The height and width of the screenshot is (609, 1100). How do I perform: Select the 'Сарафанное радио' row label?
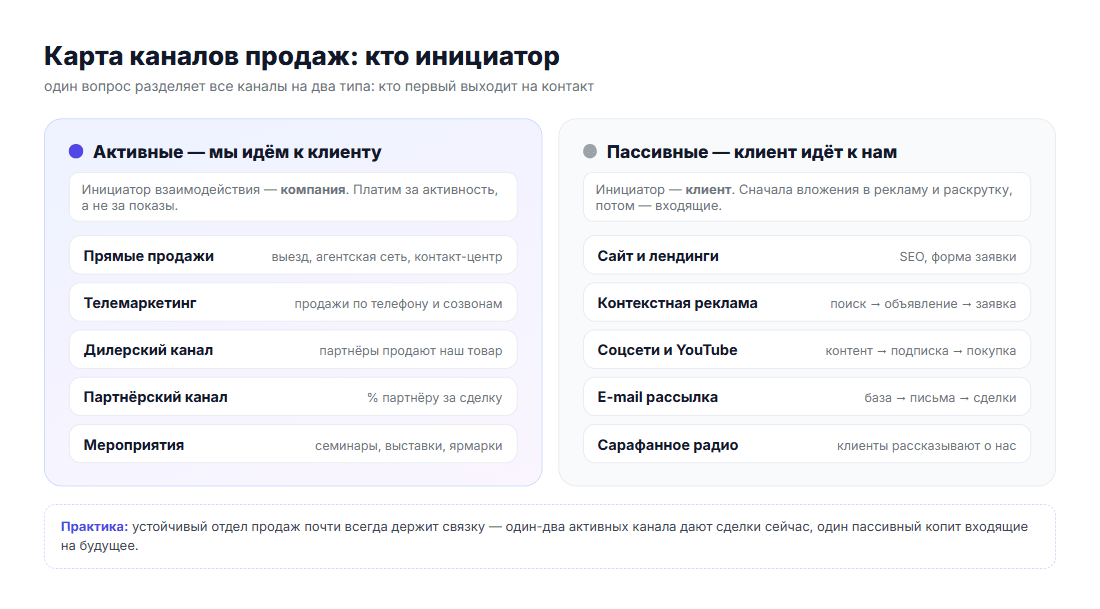[668, 445]
